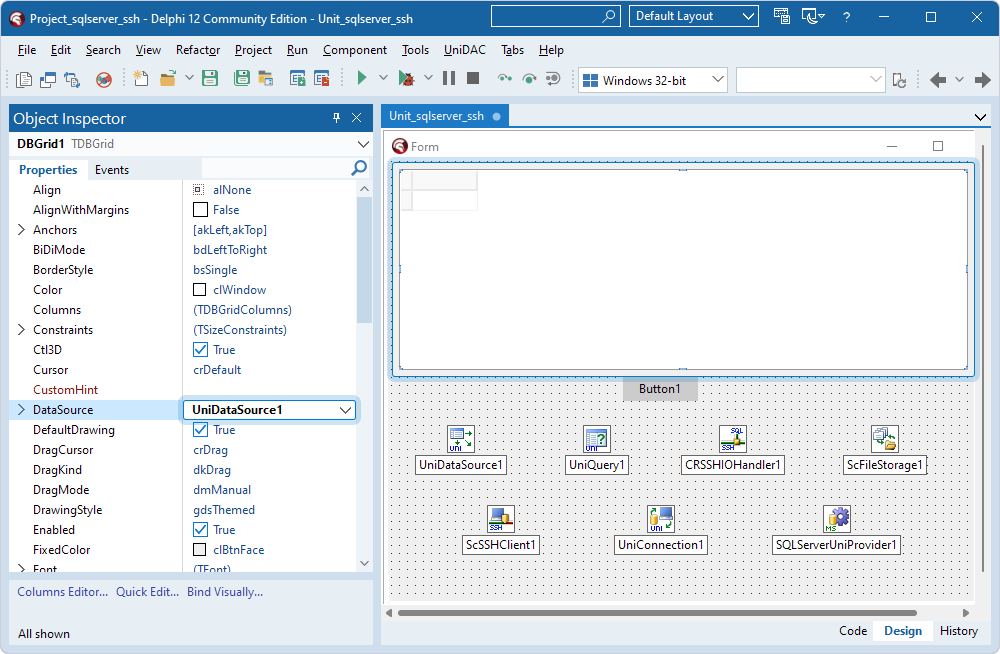Click the clWindow color swatch
1000x654 pixels.
click(198, 289)
